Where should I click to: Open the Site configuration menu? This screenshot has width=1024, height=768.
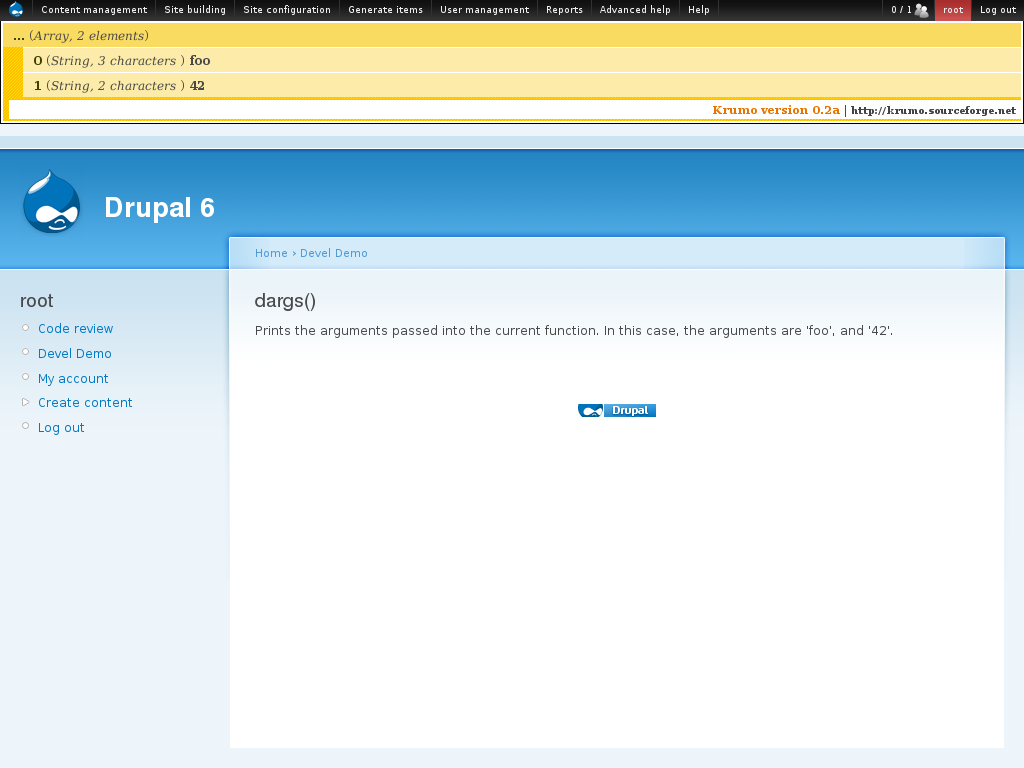click(x=286, y=10)
